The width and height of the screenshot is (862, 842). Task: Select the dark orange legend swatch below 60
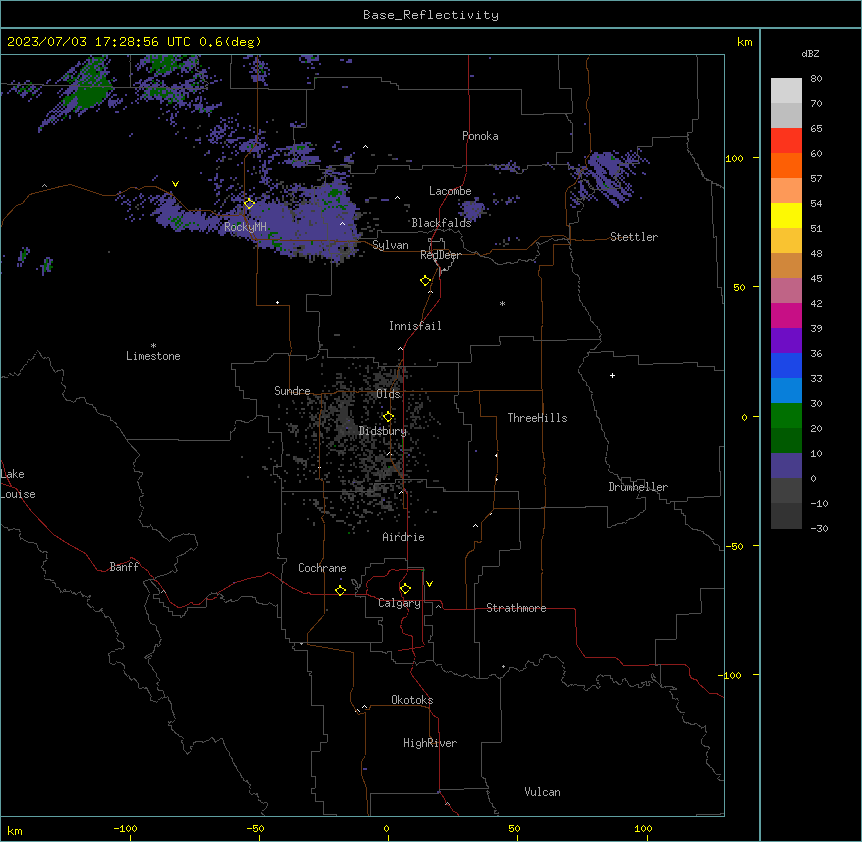click(x=786, y=165)
